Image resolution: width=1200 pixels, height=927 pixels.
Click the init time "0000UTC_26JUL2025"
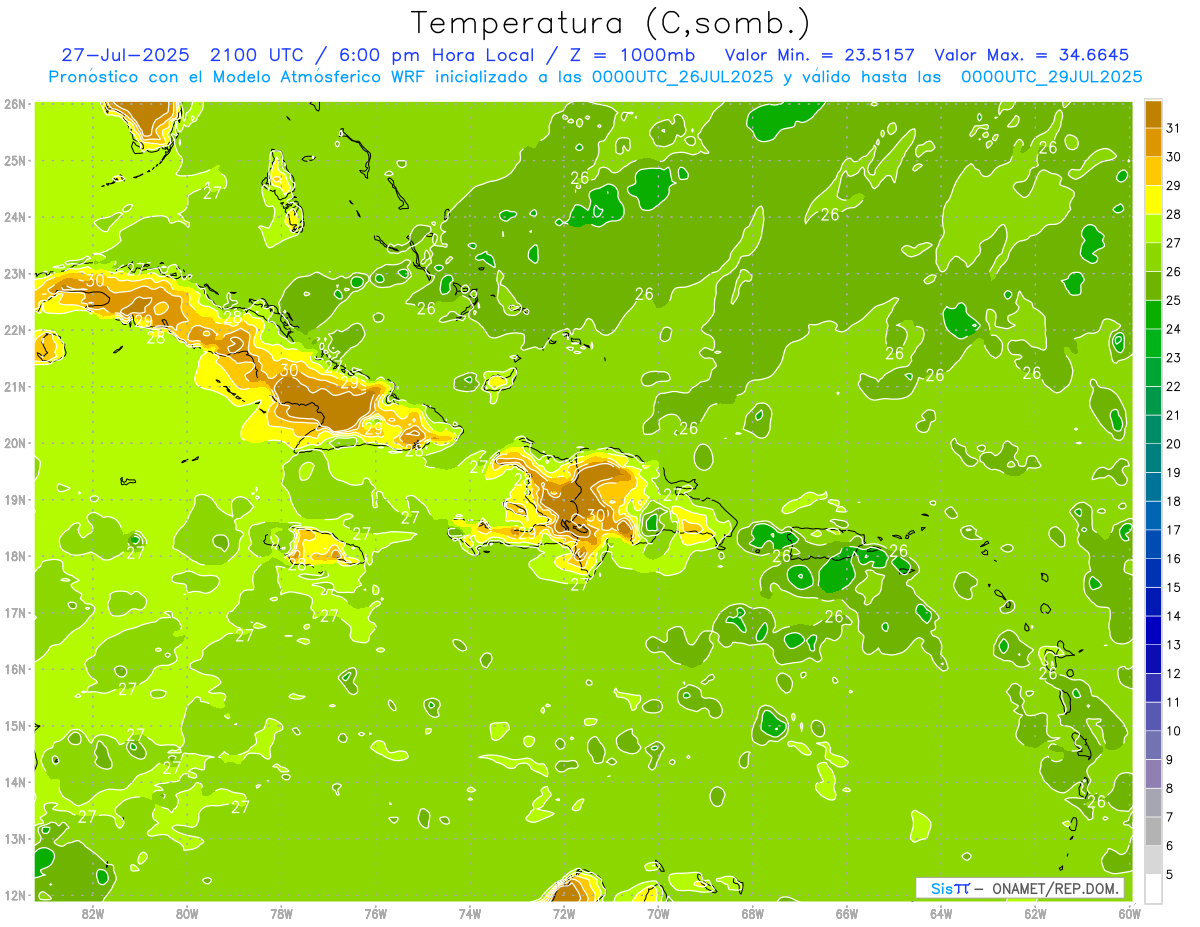[682, 77]
